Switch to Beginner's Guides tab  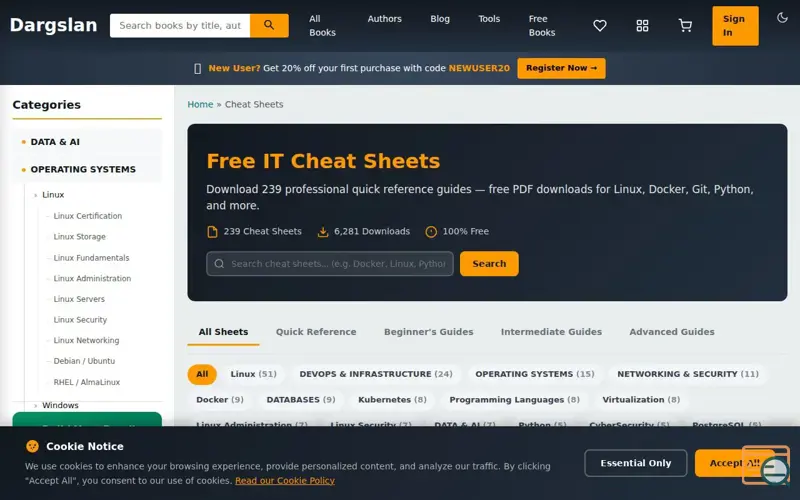coord(429,332)
